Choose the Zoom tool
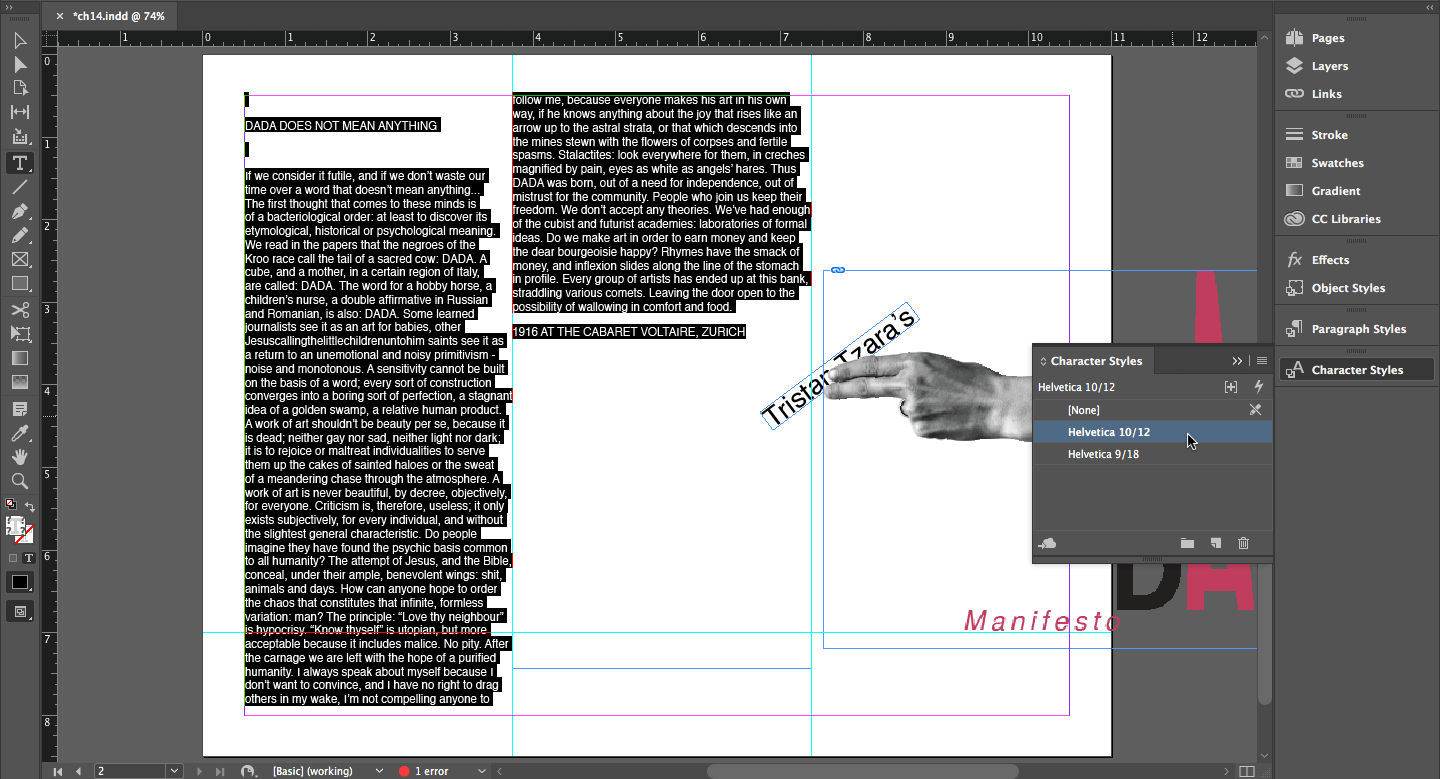This screenshot has height=779, width=1440. (x=19, y=481)
